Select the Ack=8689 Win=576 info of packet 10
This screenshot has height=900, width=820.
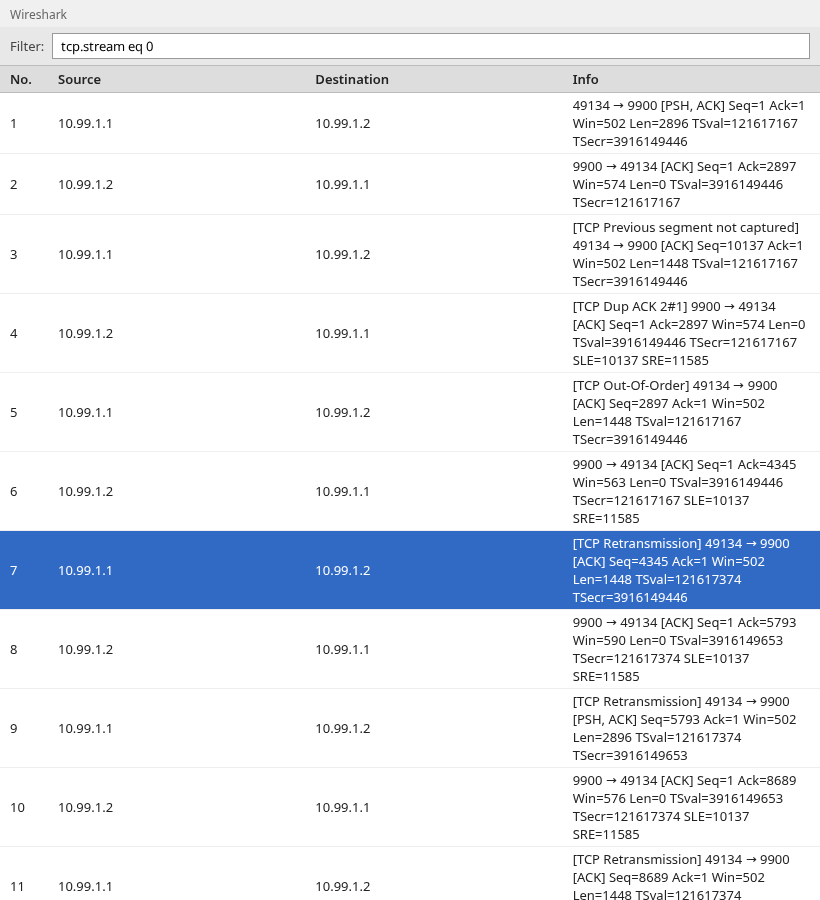click(x=685, y=808)
